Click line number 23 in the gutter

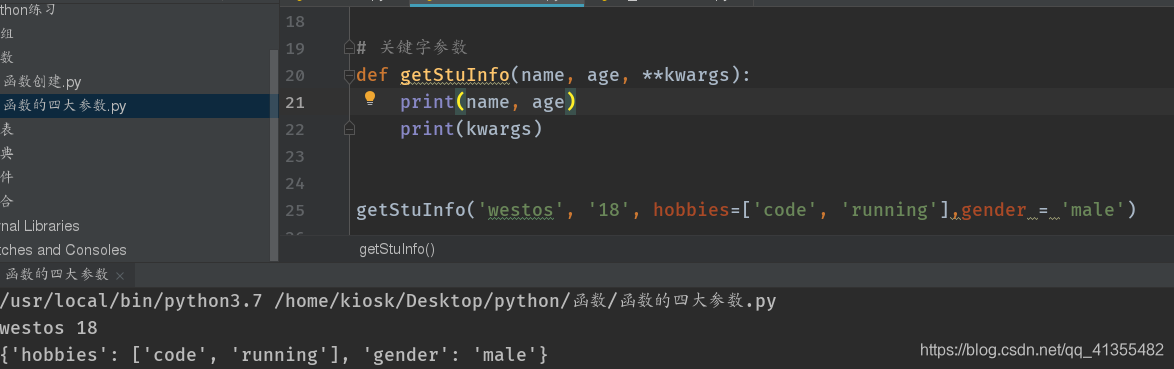[295, 156]
